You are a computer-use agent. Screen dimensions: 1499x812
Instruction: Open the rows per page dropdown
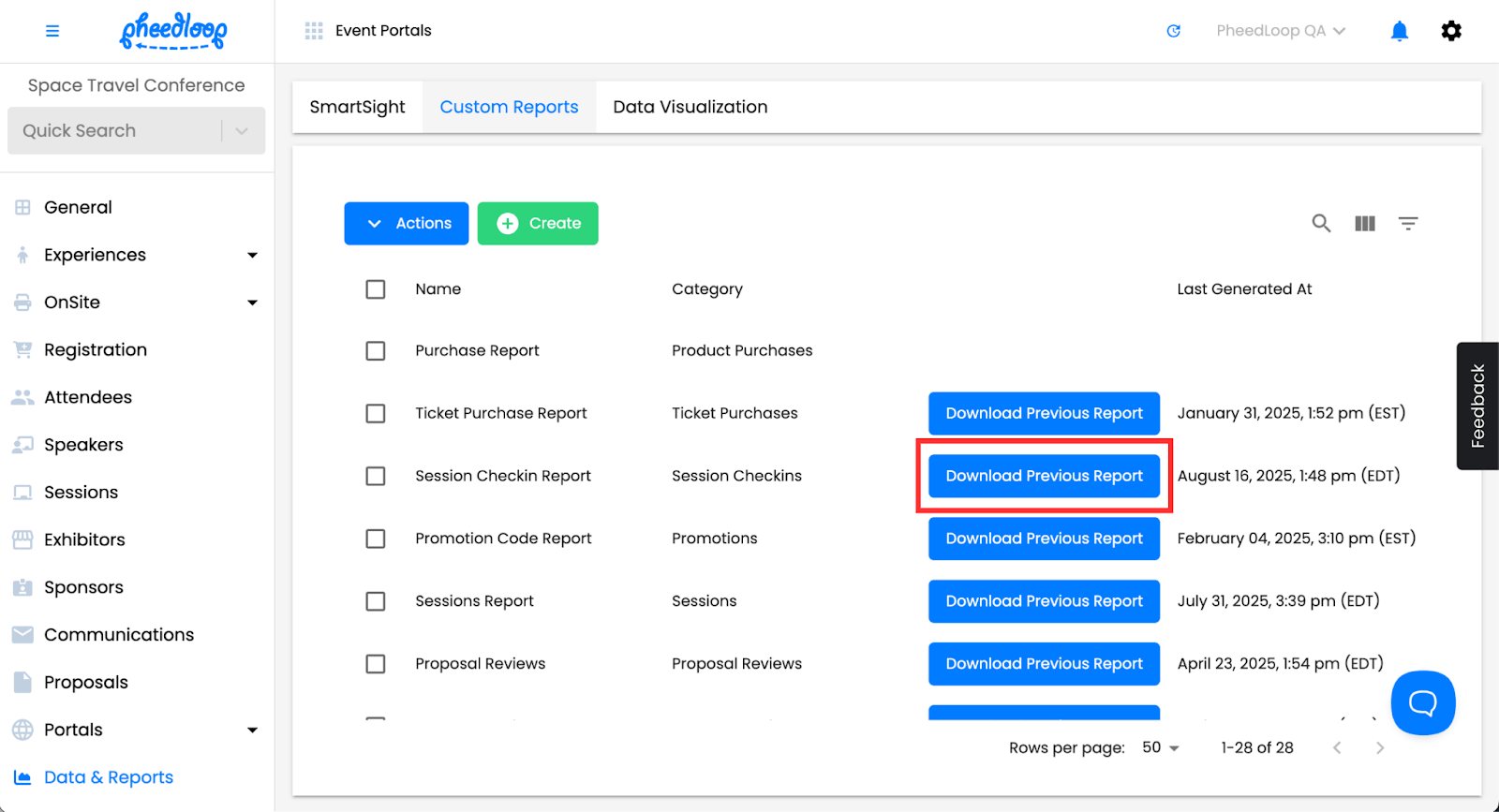point(1161,747)
